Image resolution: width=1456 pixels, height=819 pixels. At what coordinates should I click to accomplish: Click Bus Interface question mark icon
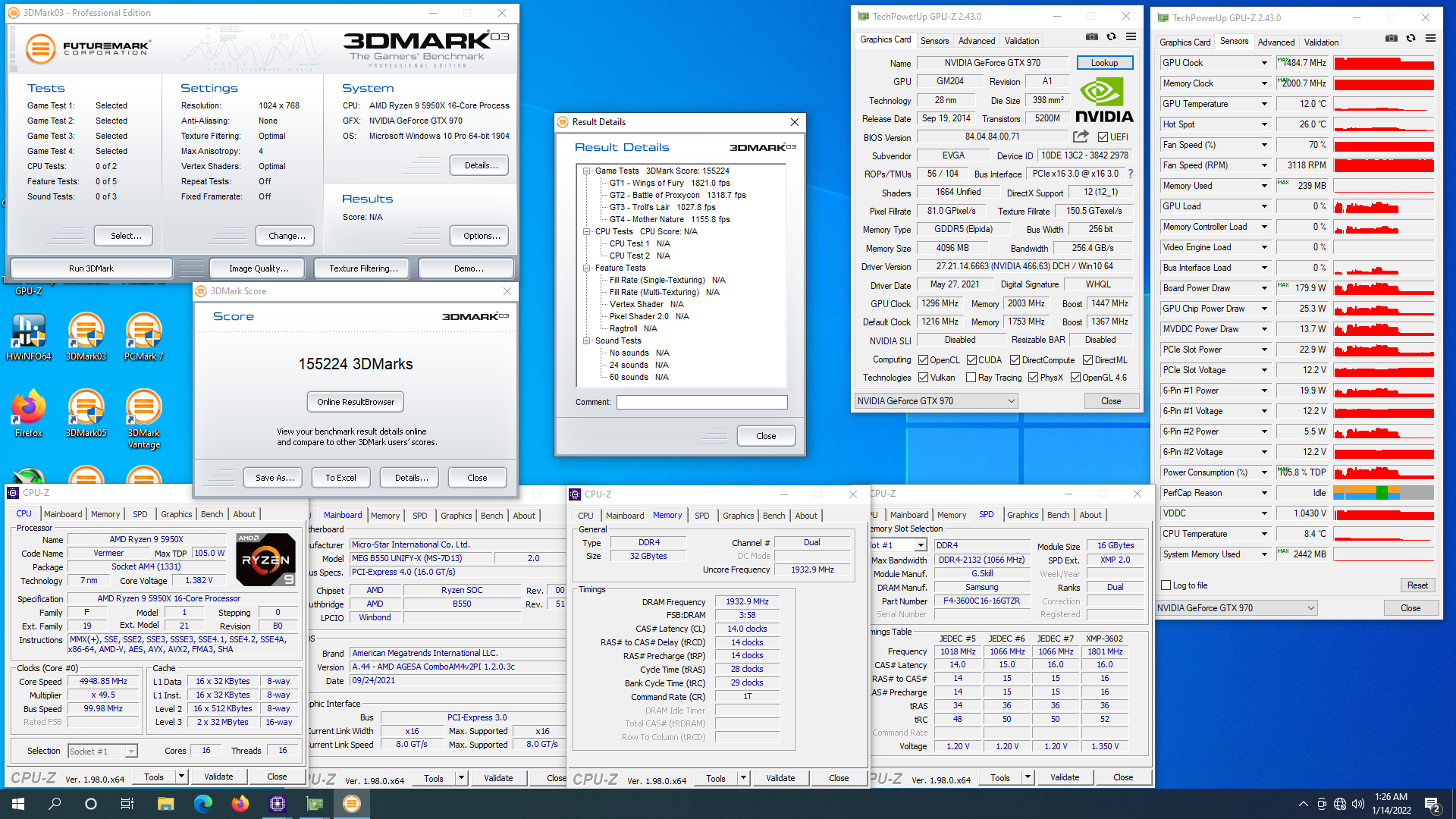[x=1130, y=174]
